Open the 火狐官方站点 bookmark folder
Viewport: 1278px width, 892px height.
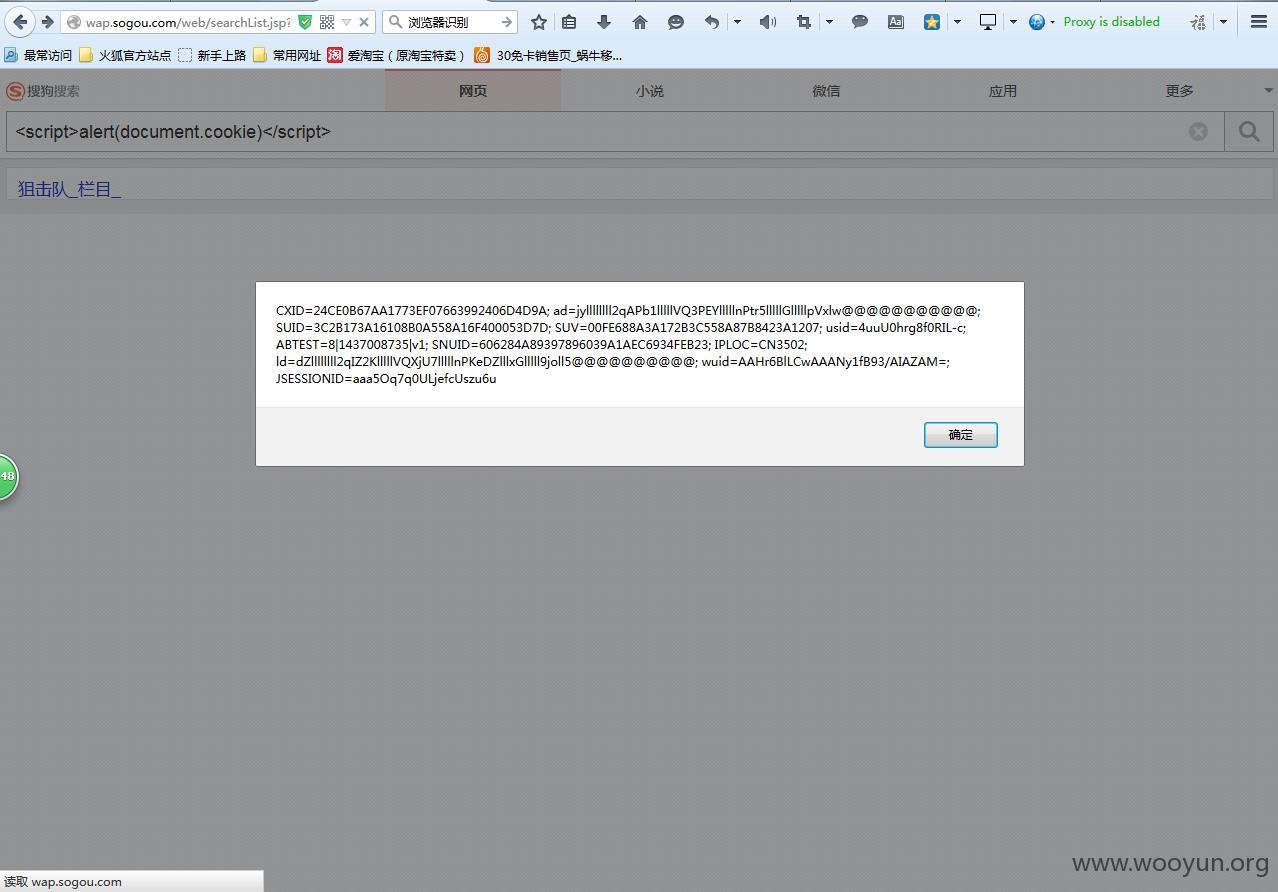(x=125, y=56)
